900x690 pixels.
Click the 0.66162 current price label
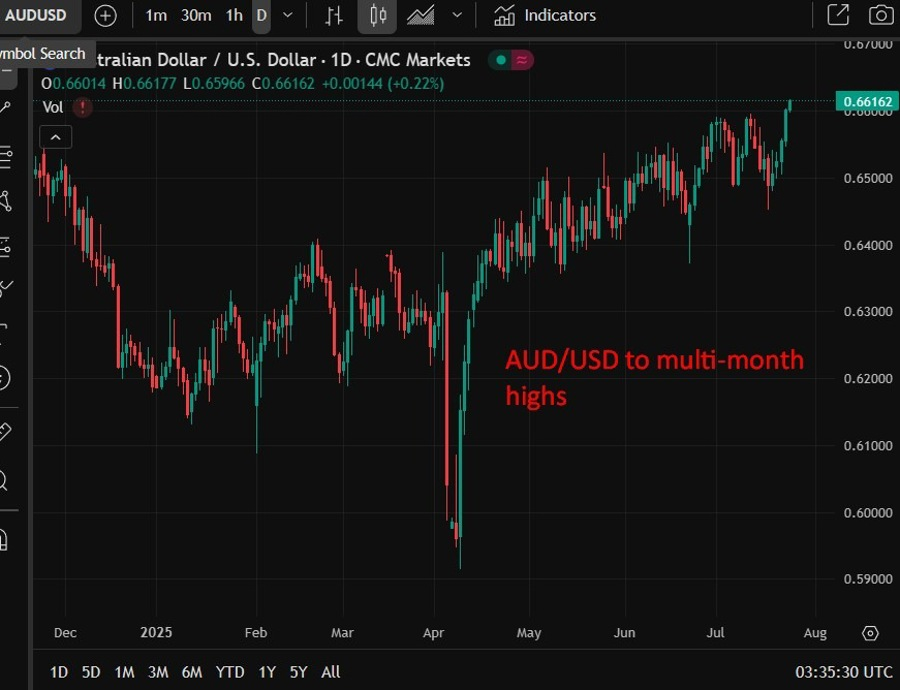867,102
